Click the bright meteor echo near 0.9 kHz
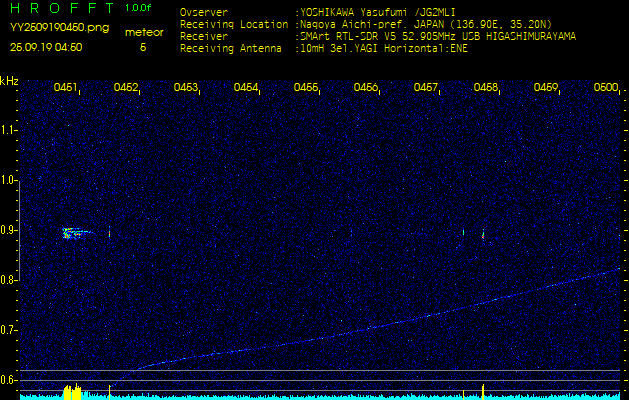Screen dimensions: 629x400 point(73,233)
